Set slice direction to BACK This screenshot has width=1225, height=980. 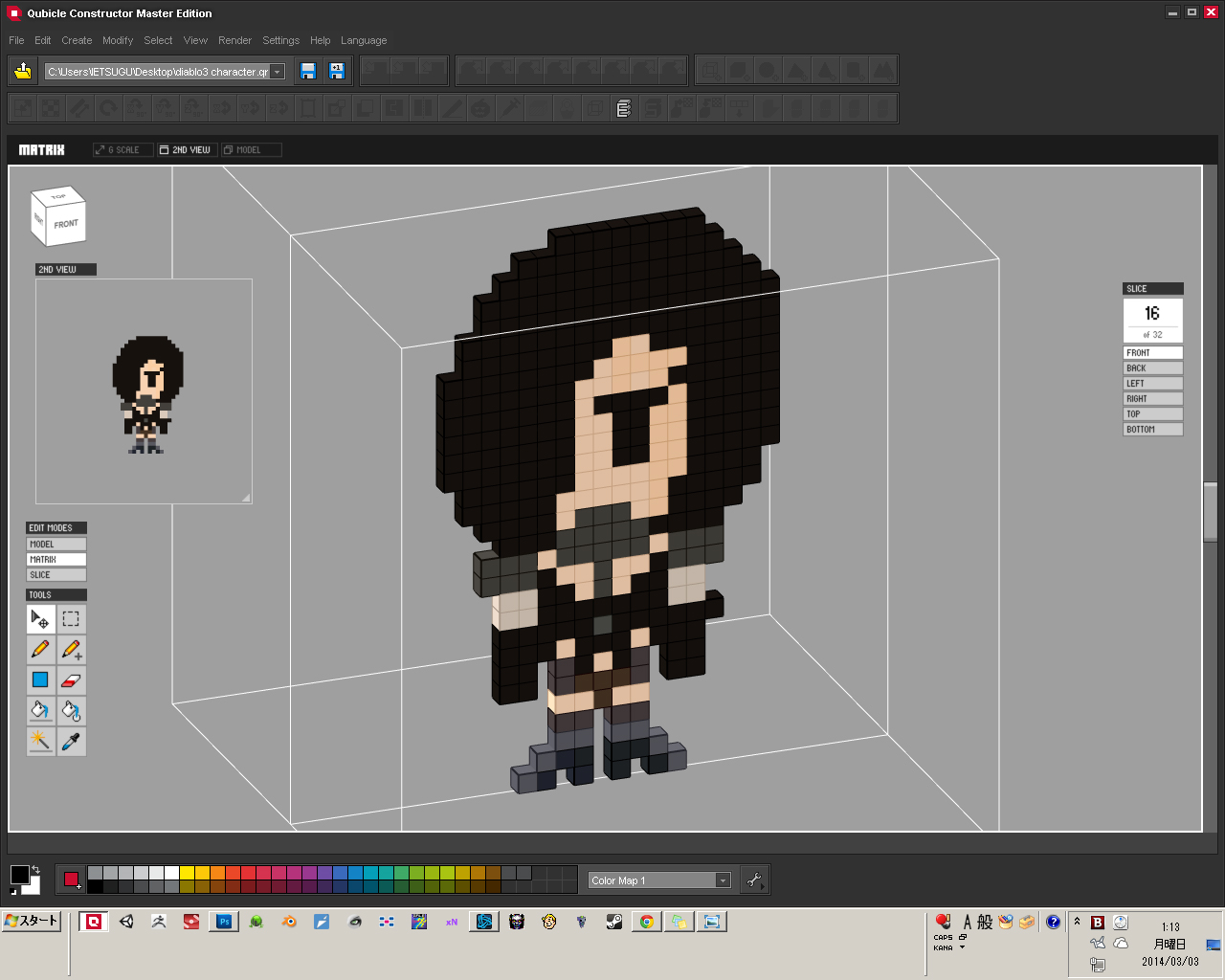tap(1153, 367)
